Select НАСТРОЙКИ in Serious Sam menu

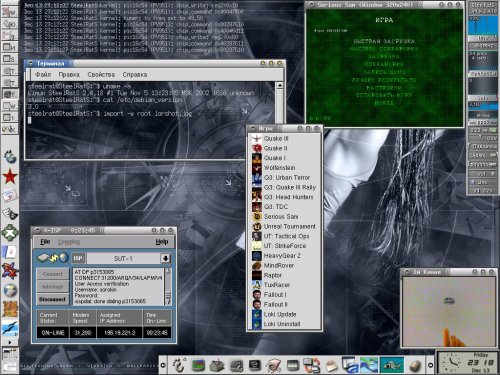click(384, 88)
